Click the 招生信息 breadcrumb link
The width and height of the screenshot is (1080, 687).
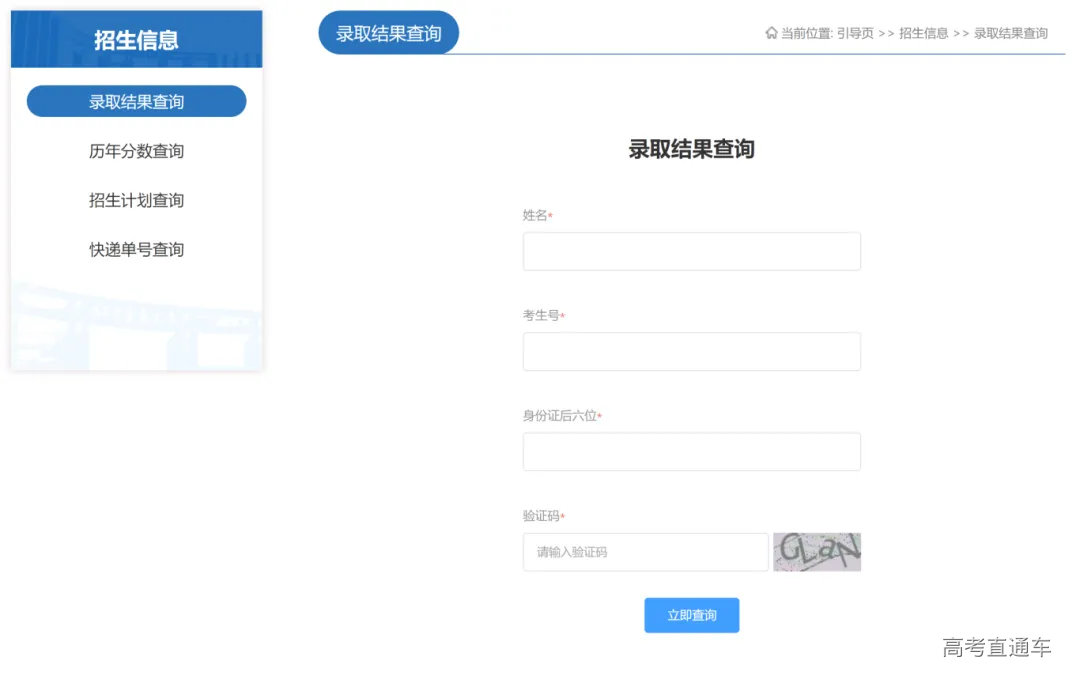pyautogui.click(x=924, y=33)
